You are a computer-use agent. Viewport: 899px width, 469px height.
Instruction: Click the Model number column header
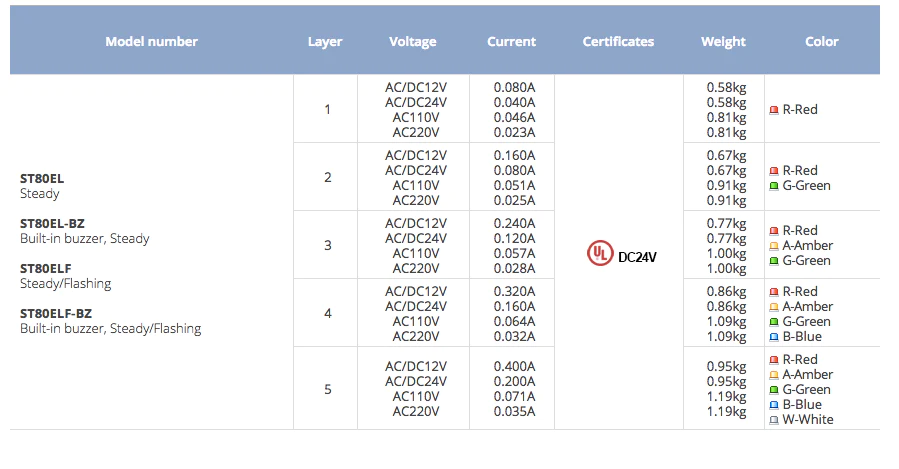pyautogui.click(x=151, y=41)
